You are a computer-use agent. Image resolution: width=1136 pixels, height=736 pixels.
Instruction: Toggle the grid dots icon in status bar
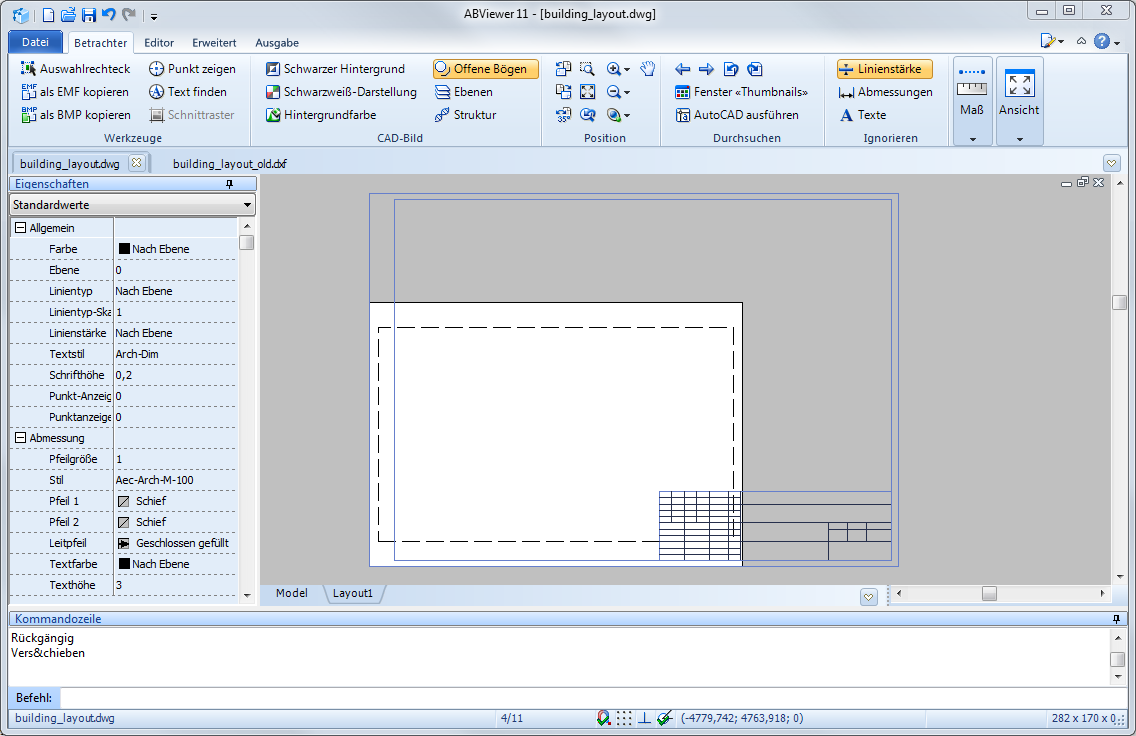624,718
